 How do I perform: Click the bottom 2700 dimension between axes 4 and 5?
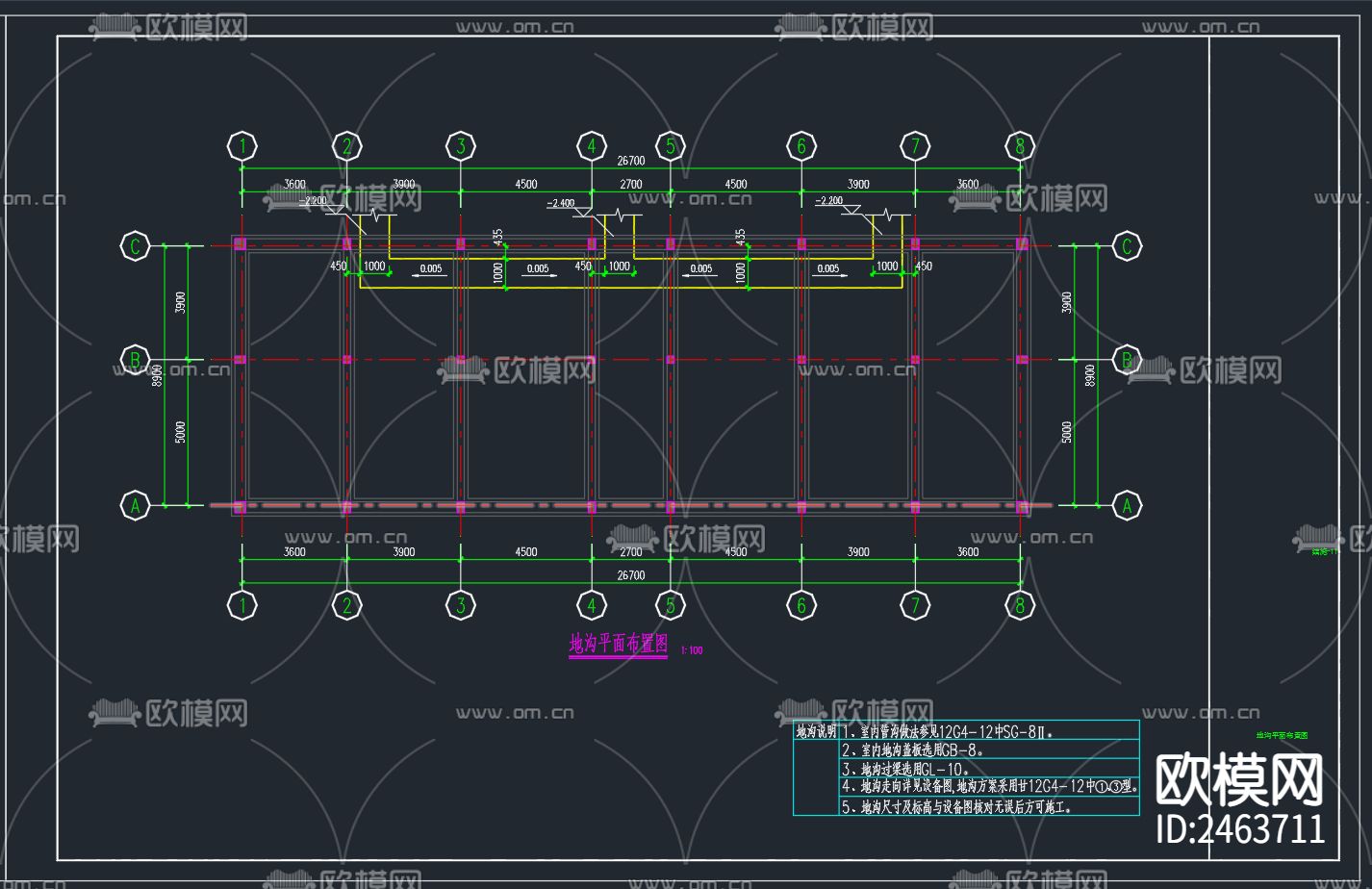click(x=631, y=552)
